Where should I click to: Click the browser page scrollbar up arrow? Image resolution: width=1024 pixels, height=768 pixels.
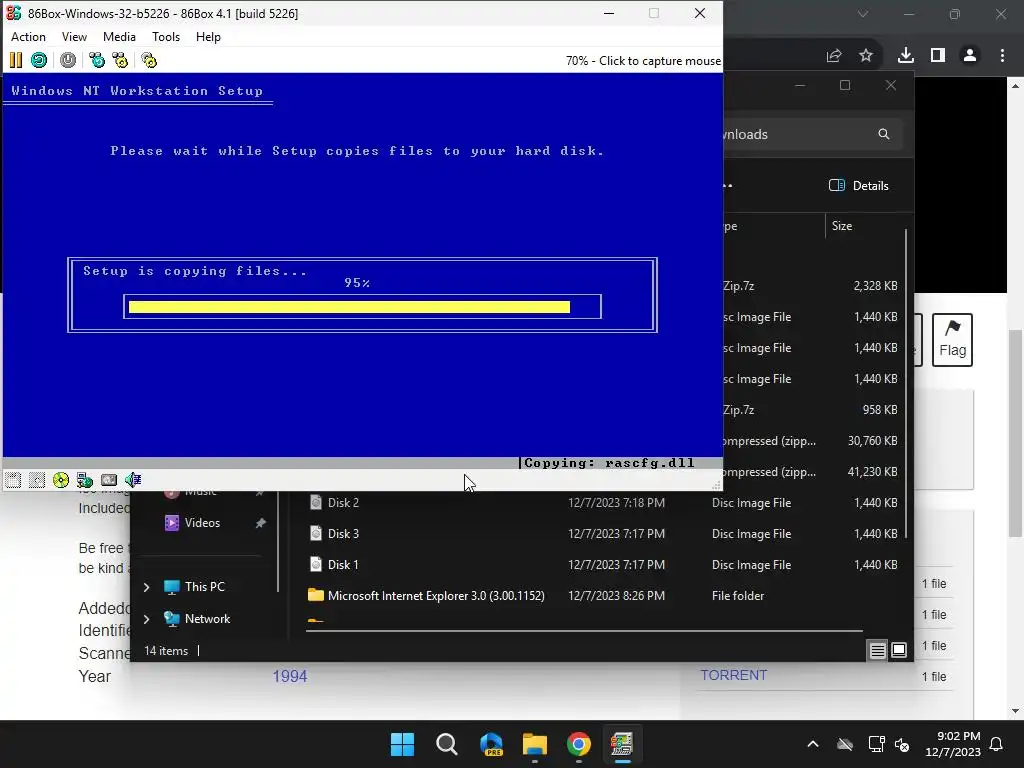pyautogui.click(x=1016, y=86)
